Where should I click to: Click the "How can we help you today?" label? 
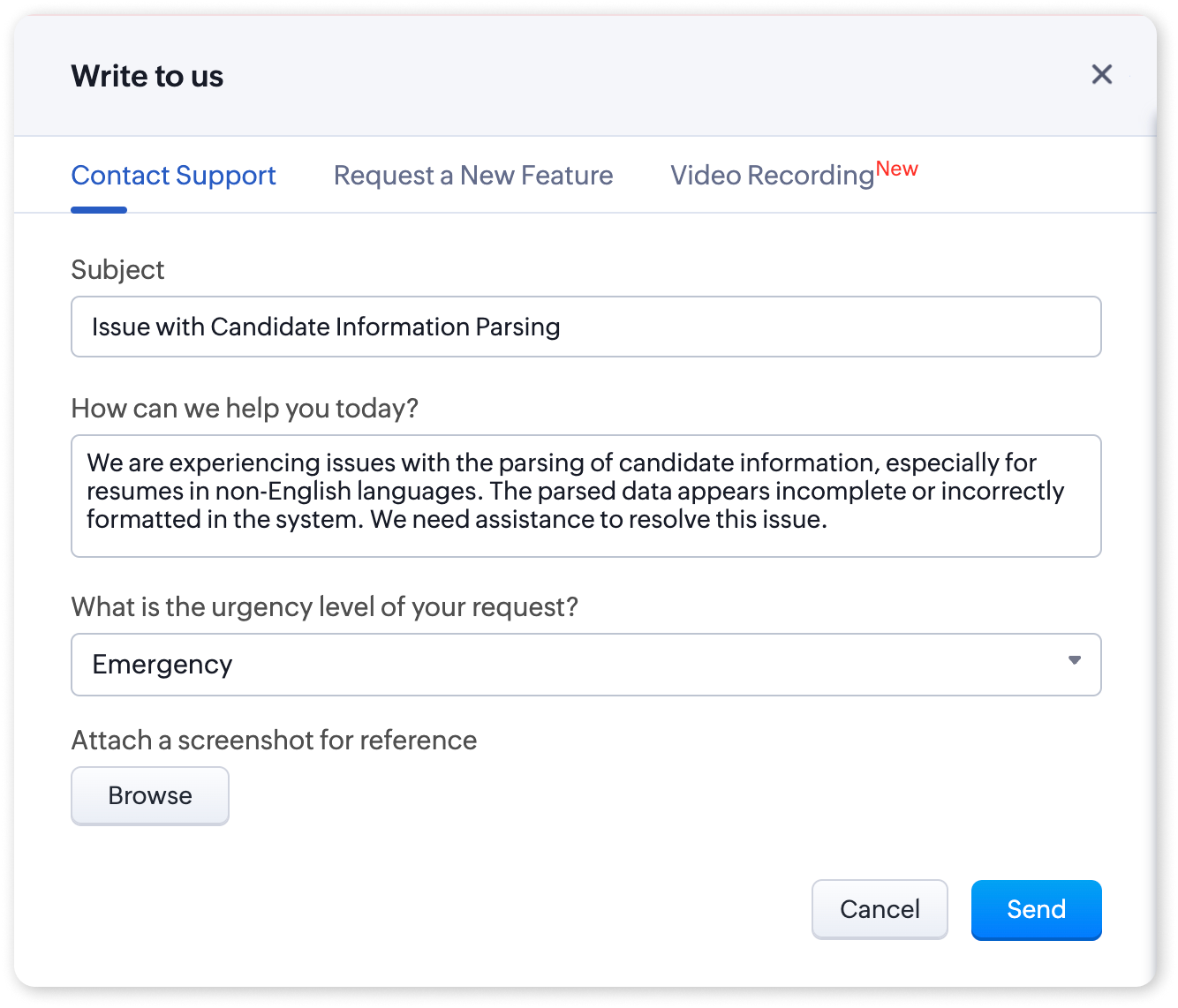[x=245, y=409]
